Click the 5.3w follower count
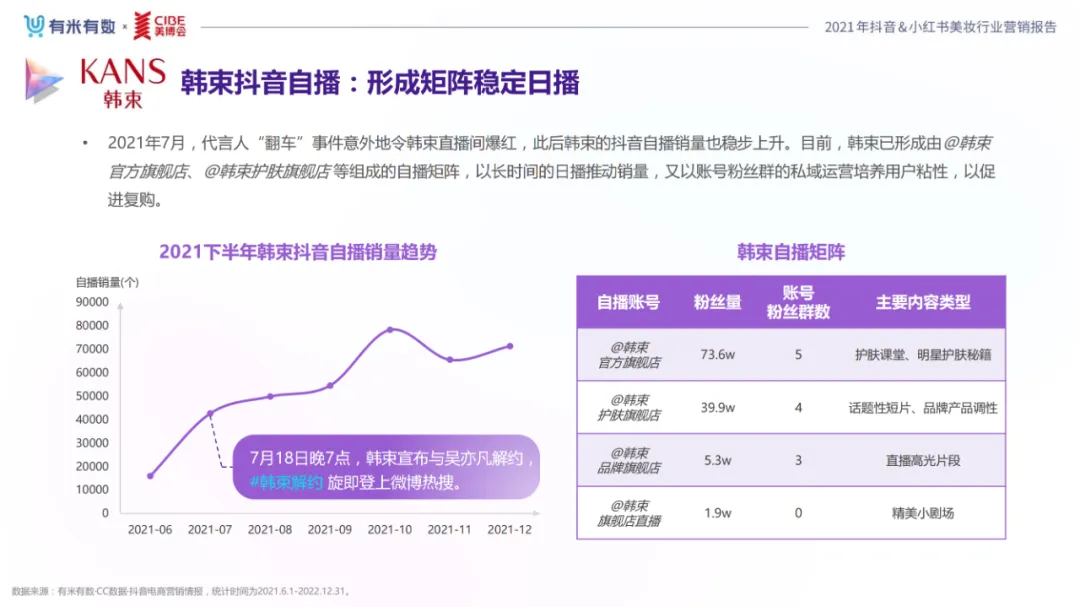Viewport: 1080px width, 607px height. pyautogui.click(x=718, y=460)
